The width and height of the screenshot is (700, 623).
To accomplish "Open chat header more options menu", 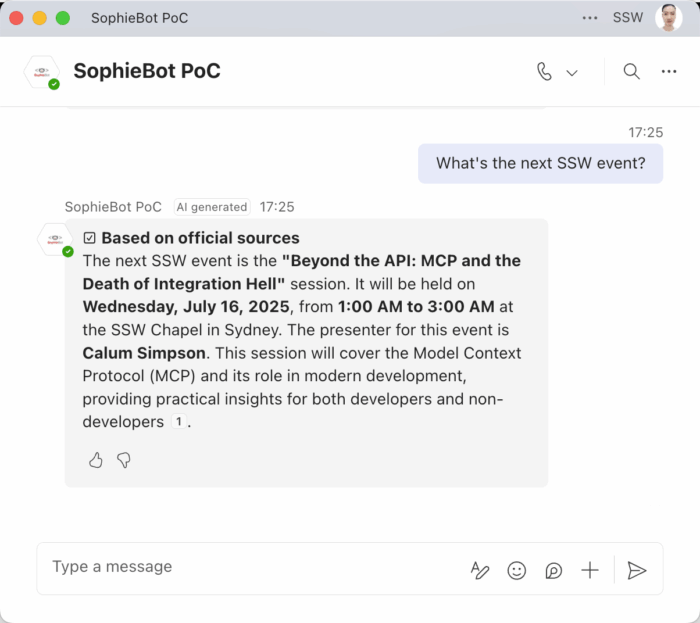I will click(x=669, y=71).
